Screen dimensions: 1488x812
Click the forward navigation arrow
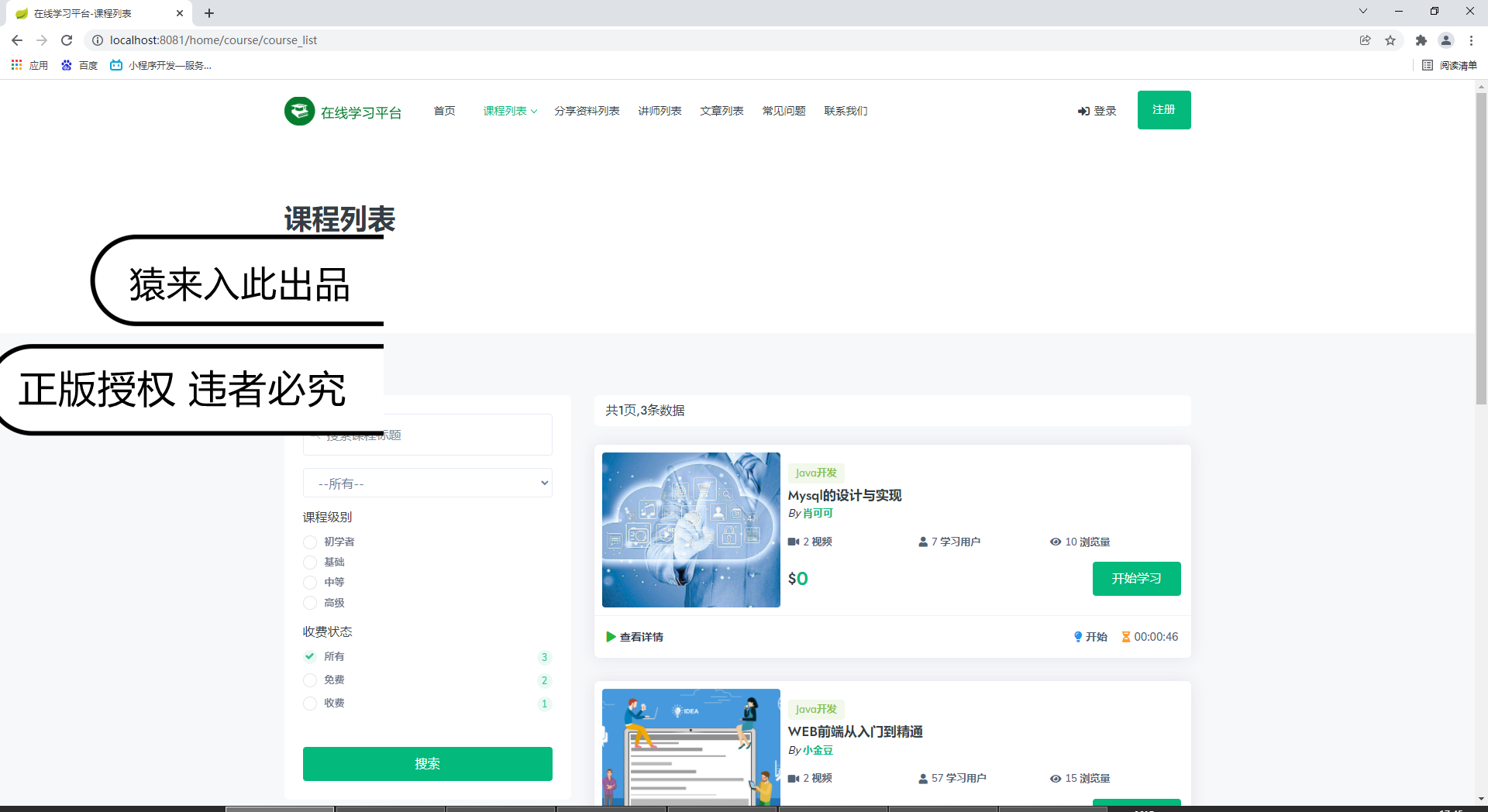(x=42, y=40)
